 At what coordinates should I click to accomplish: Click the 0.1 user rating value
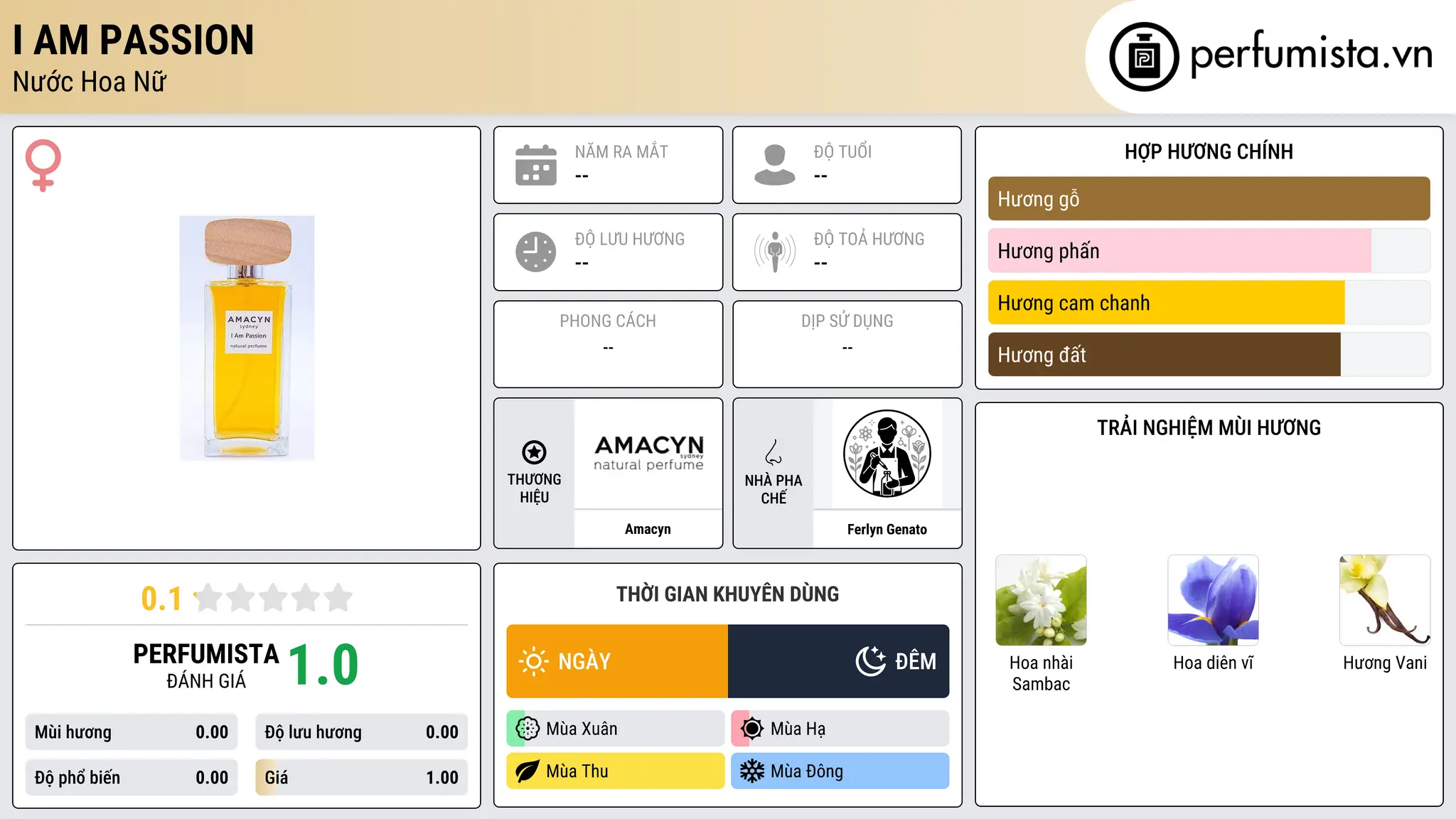pos(161,599)
